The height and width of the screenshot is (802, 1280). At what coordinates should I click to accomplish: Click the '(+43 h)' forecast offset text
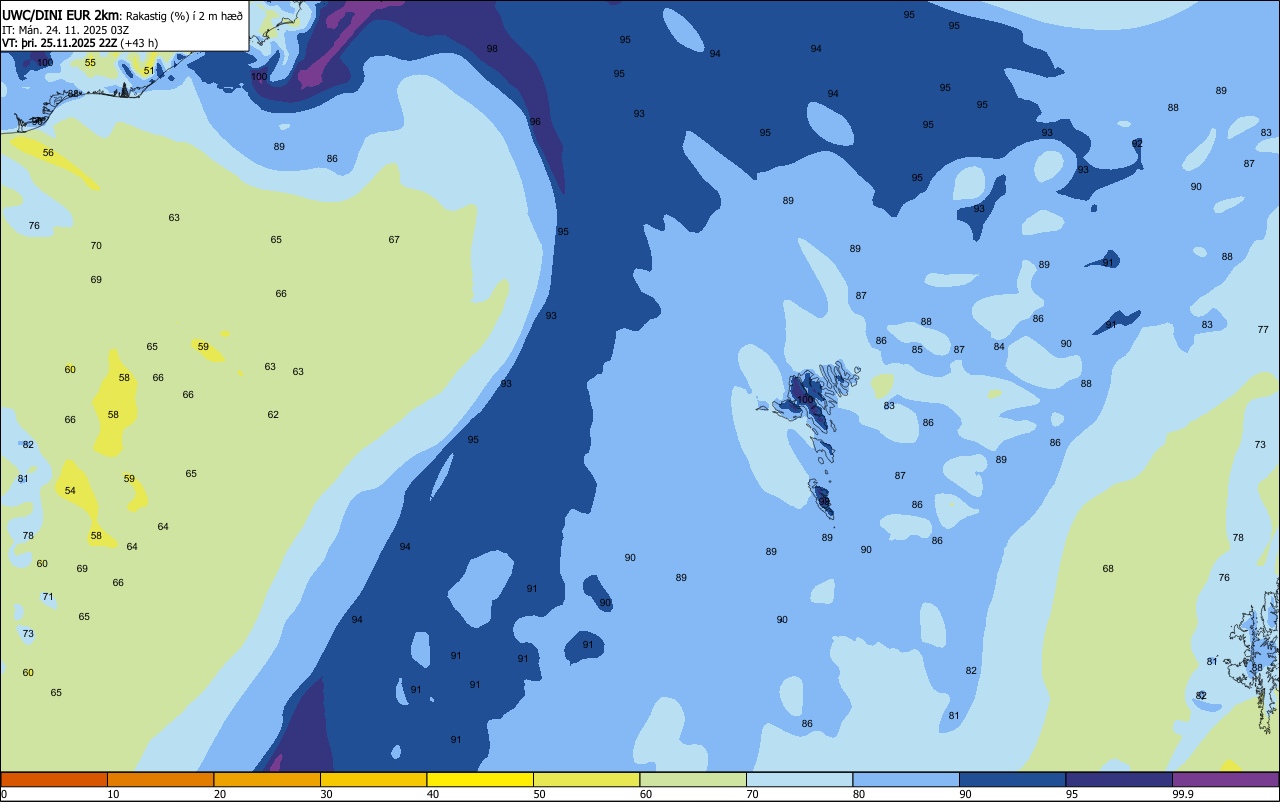click(x=139, y=43)
